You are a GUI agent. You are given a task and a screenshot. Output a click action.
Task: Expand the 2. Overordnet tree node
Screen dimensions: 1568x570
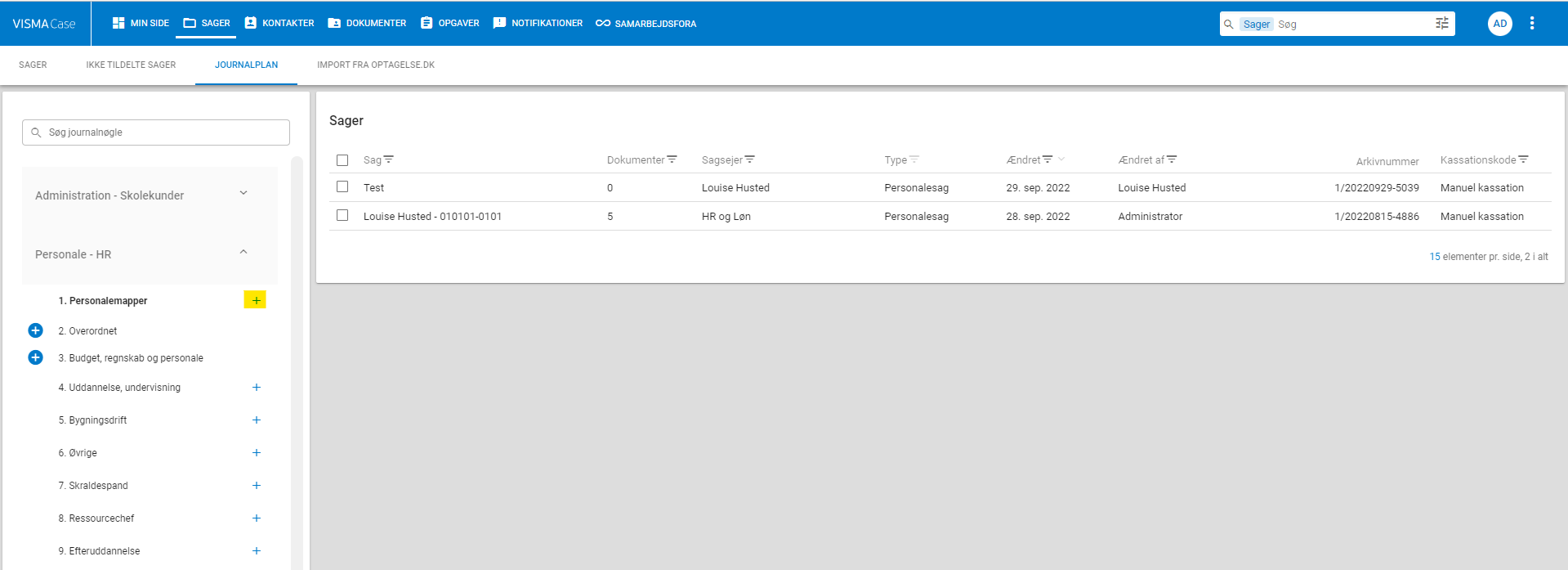click(x=35, y=330)
